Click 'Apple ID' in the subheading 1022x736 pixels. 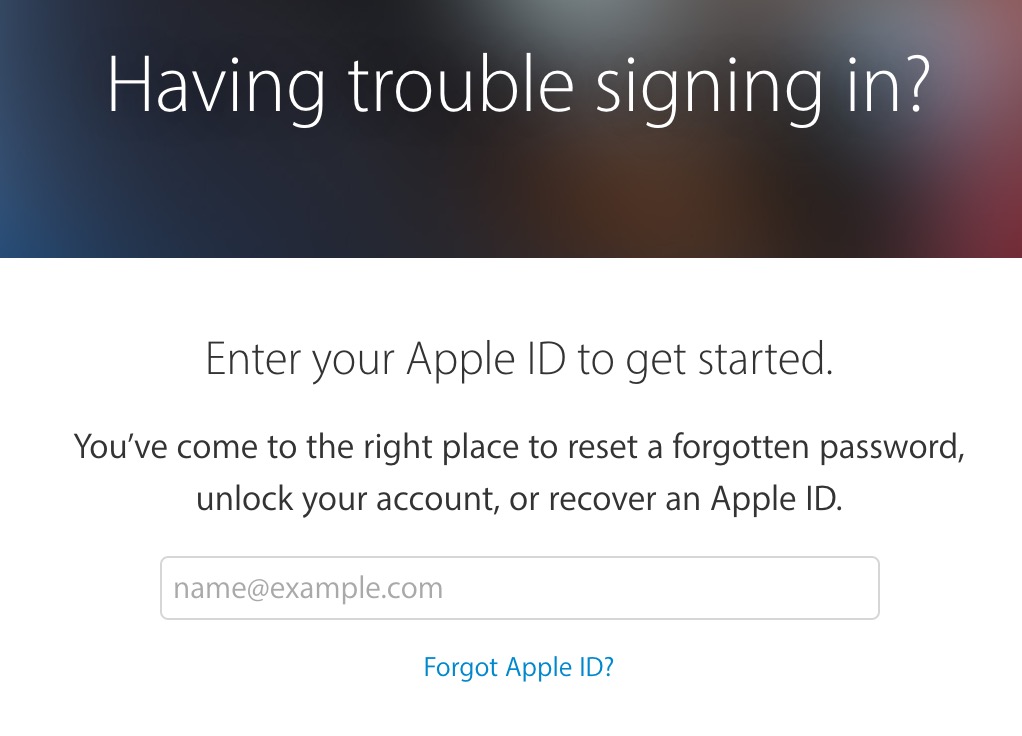tap(486, 359)
